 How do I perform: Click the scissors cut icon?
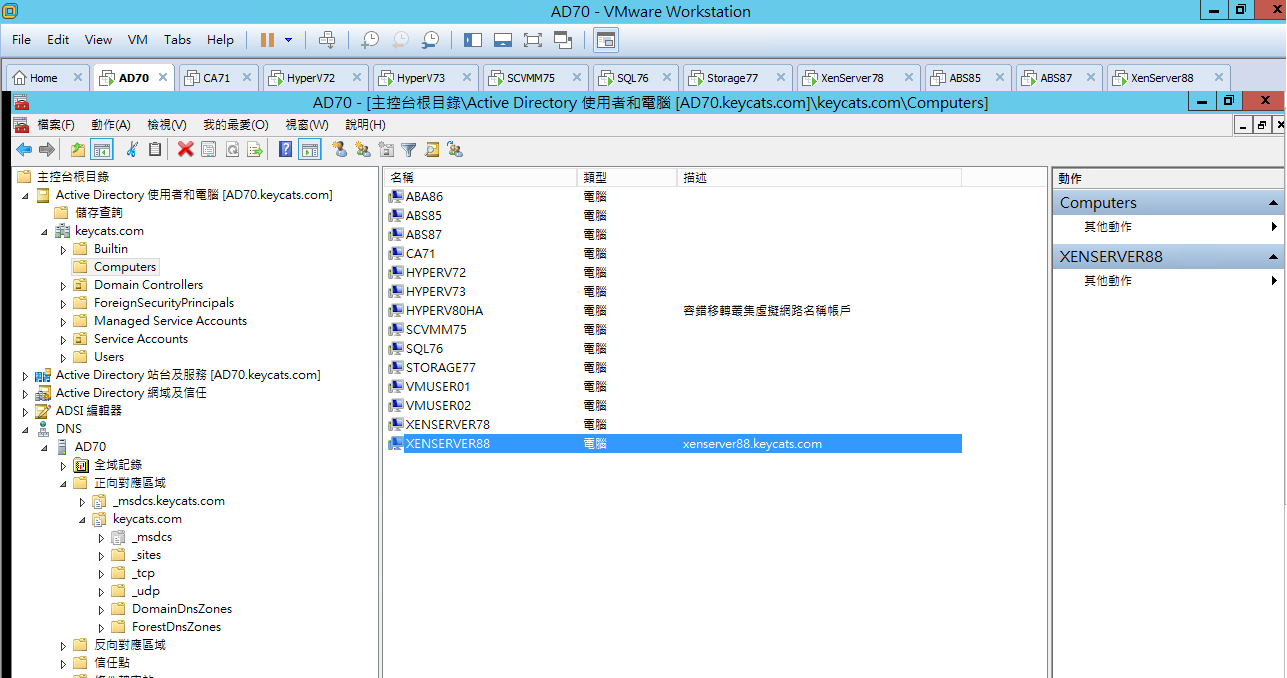[x=132, y=150]
